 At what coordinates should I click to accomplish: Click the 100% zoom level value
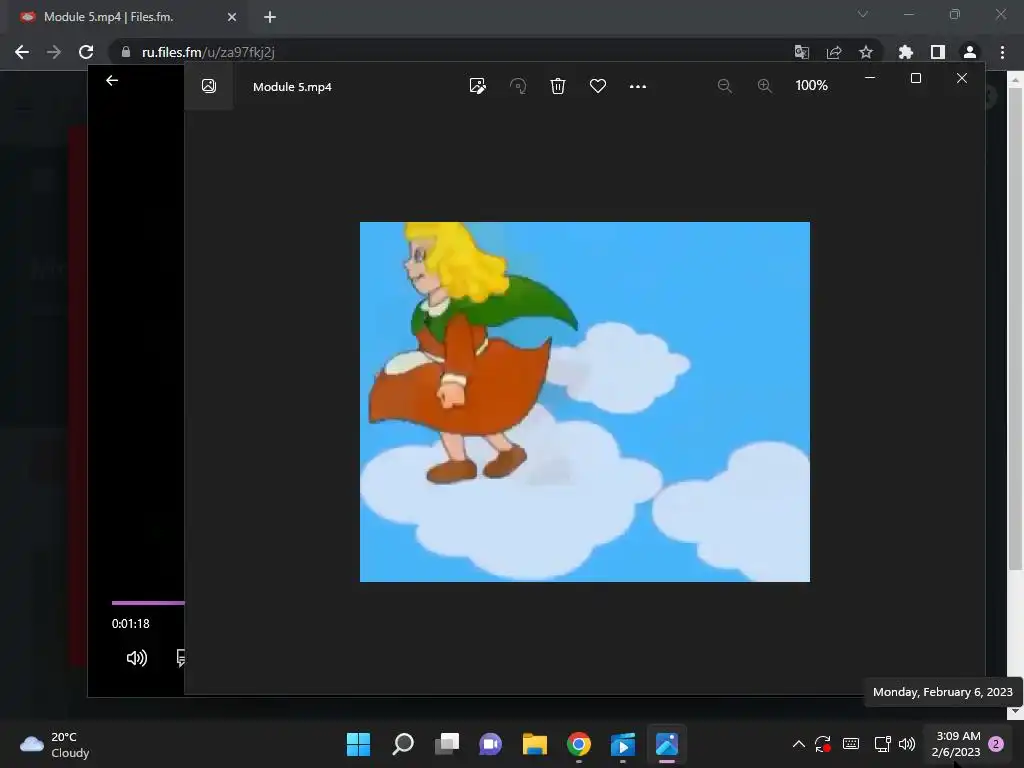pyautogui.click(x=811, y=86)
